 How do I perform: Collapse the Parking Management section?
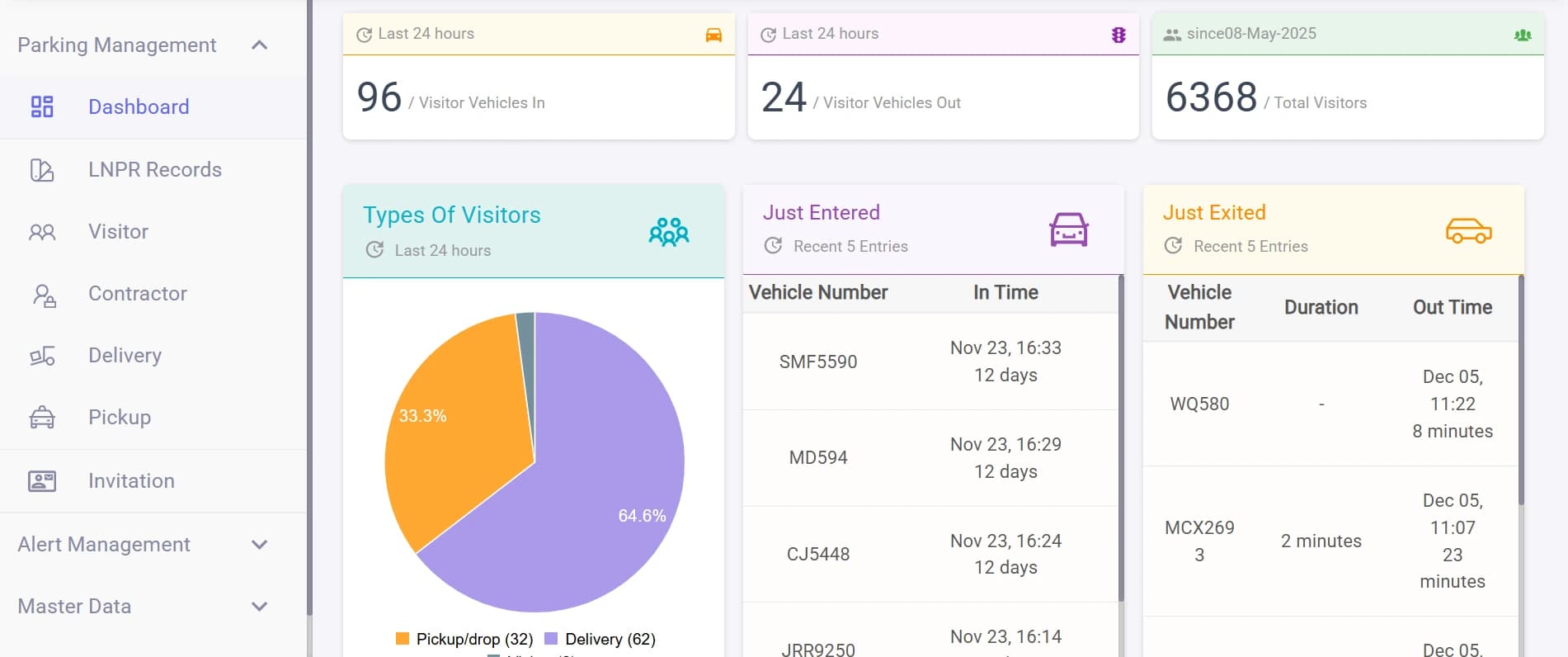[259, 45]
